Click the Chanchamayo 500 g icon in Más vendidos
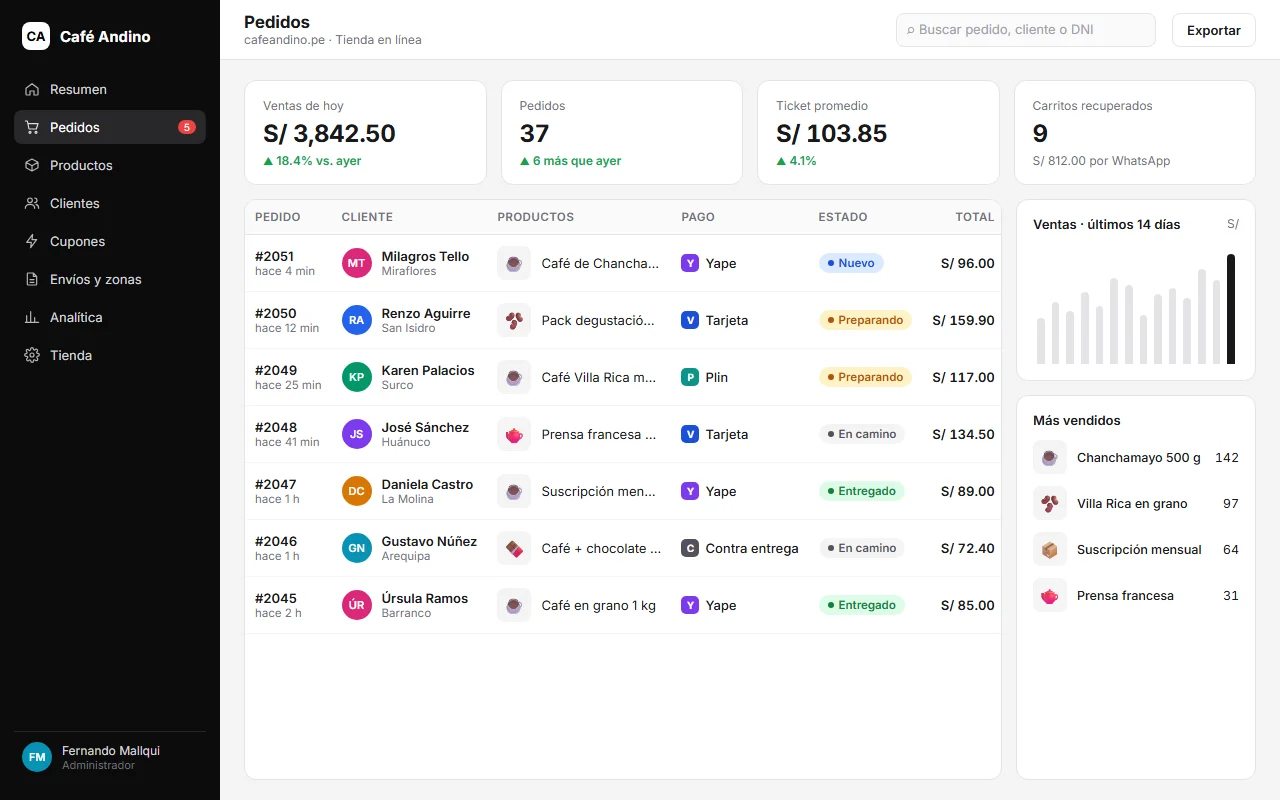1280x800 pixels. point(1050,457)
